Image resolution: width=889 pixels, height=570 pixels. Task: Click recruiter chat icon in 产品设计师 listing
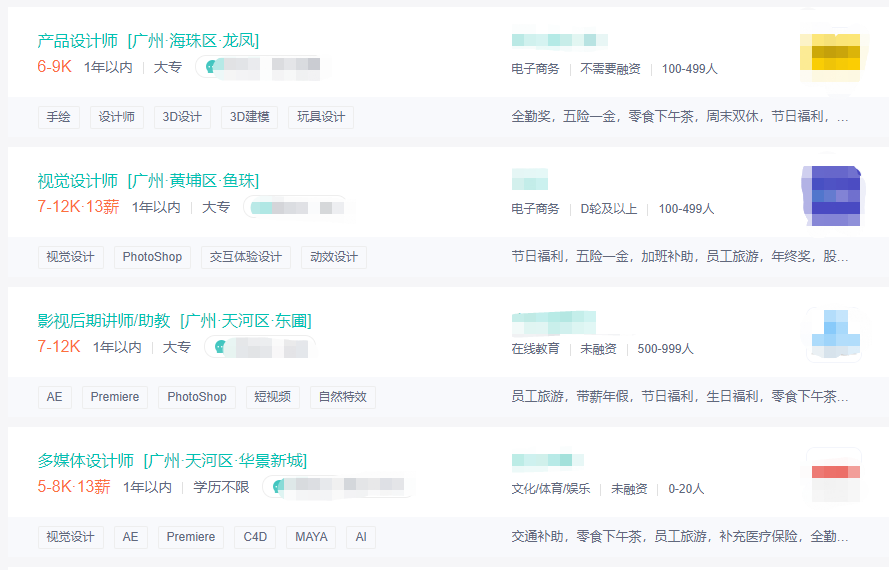(x=209, y=68)
